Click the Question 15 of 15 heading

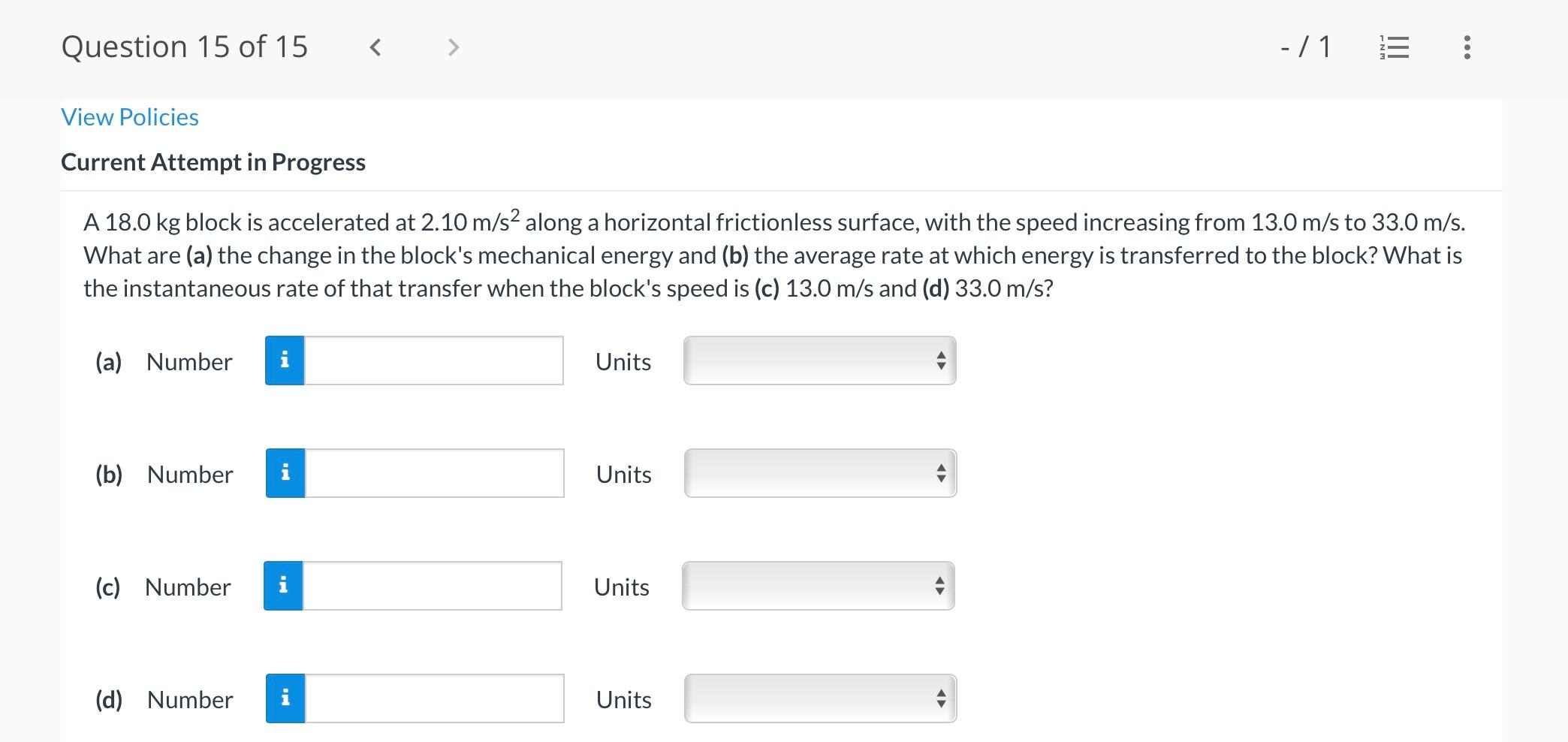click(x=185, y=47)
